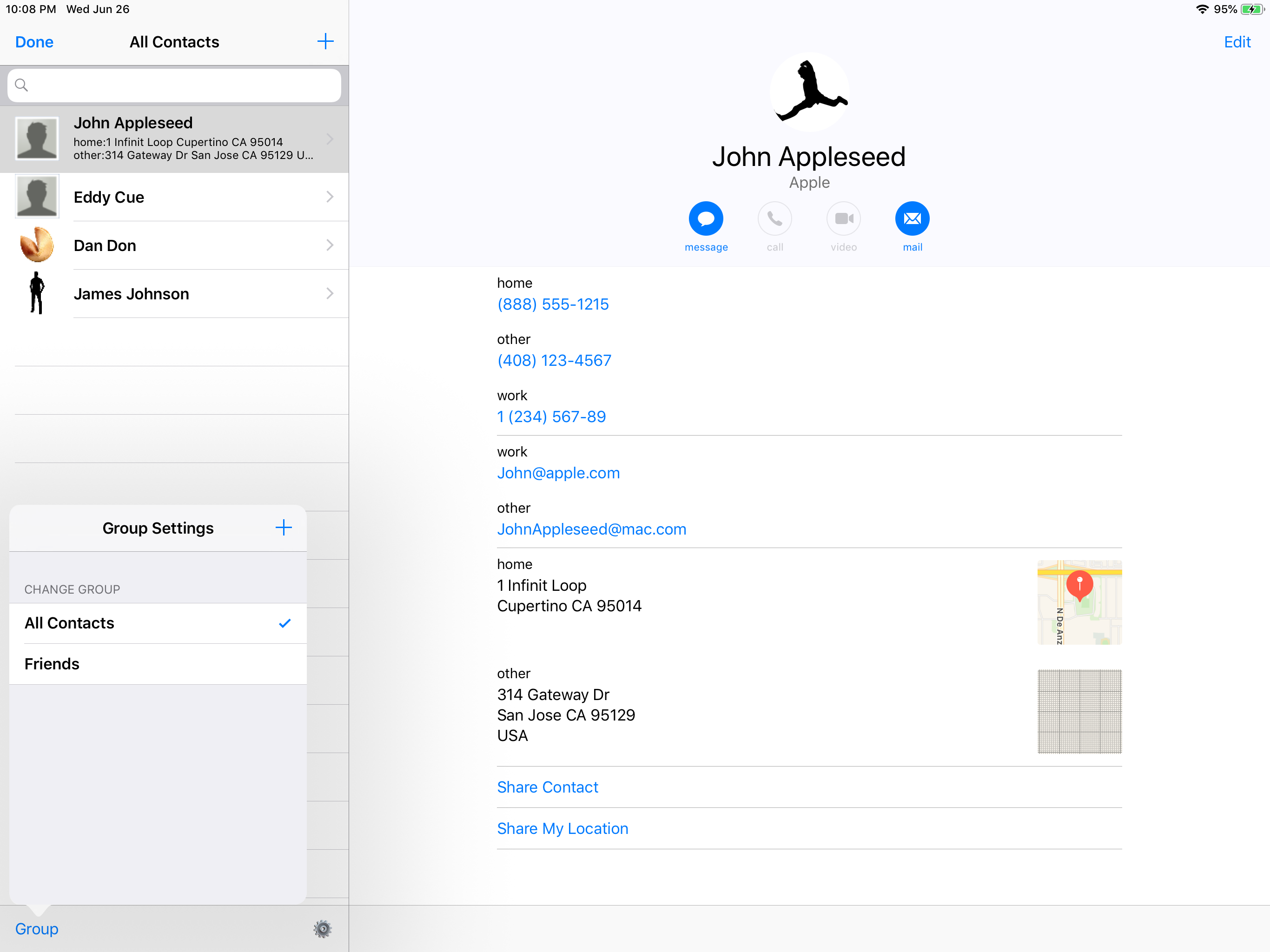Tap the message icon
Screen dimensions: 1270x952
click(706, 219)
